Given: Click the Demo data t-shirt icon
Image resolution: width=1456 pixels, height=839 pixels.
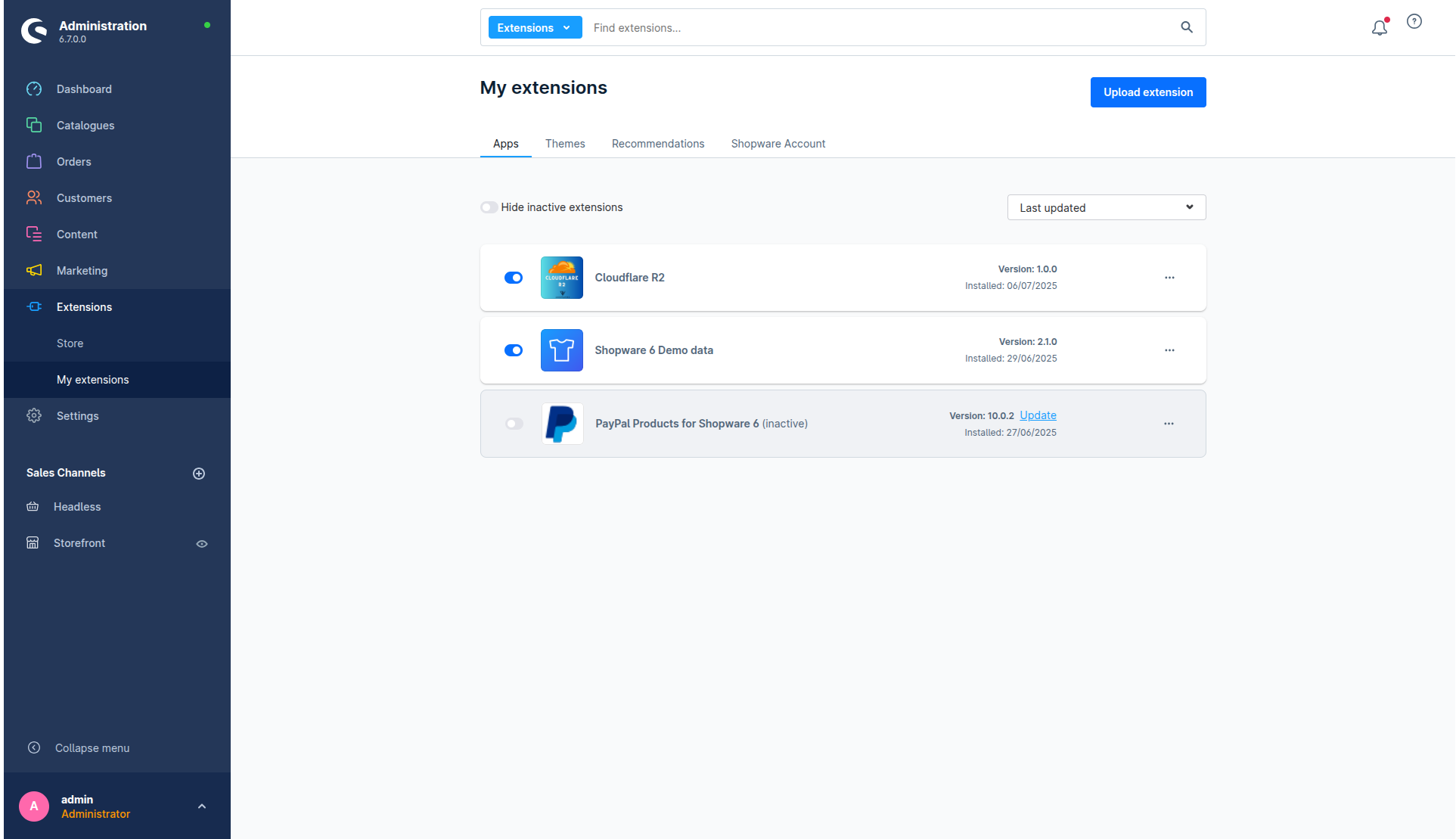Looking at the screenshot, I should (x=562, y=350).
